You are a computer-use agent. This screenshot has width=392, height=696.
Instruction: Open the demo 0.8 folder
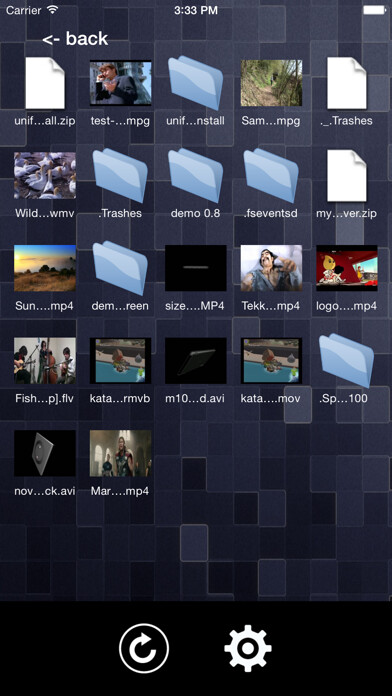coord(196,175)
